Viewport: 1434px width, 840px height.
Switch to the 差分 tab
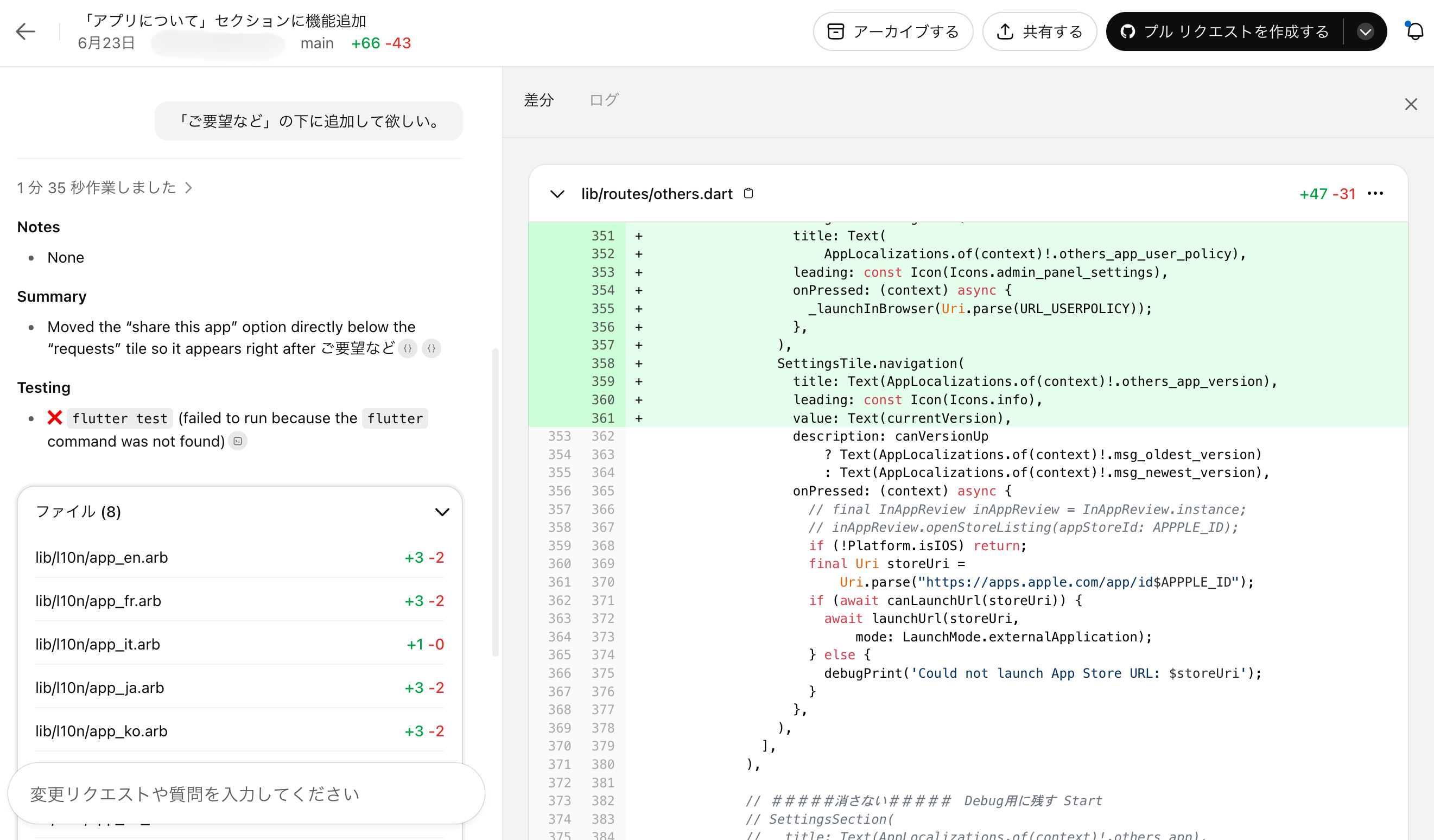pyautogui.click(x=538, y=100)
